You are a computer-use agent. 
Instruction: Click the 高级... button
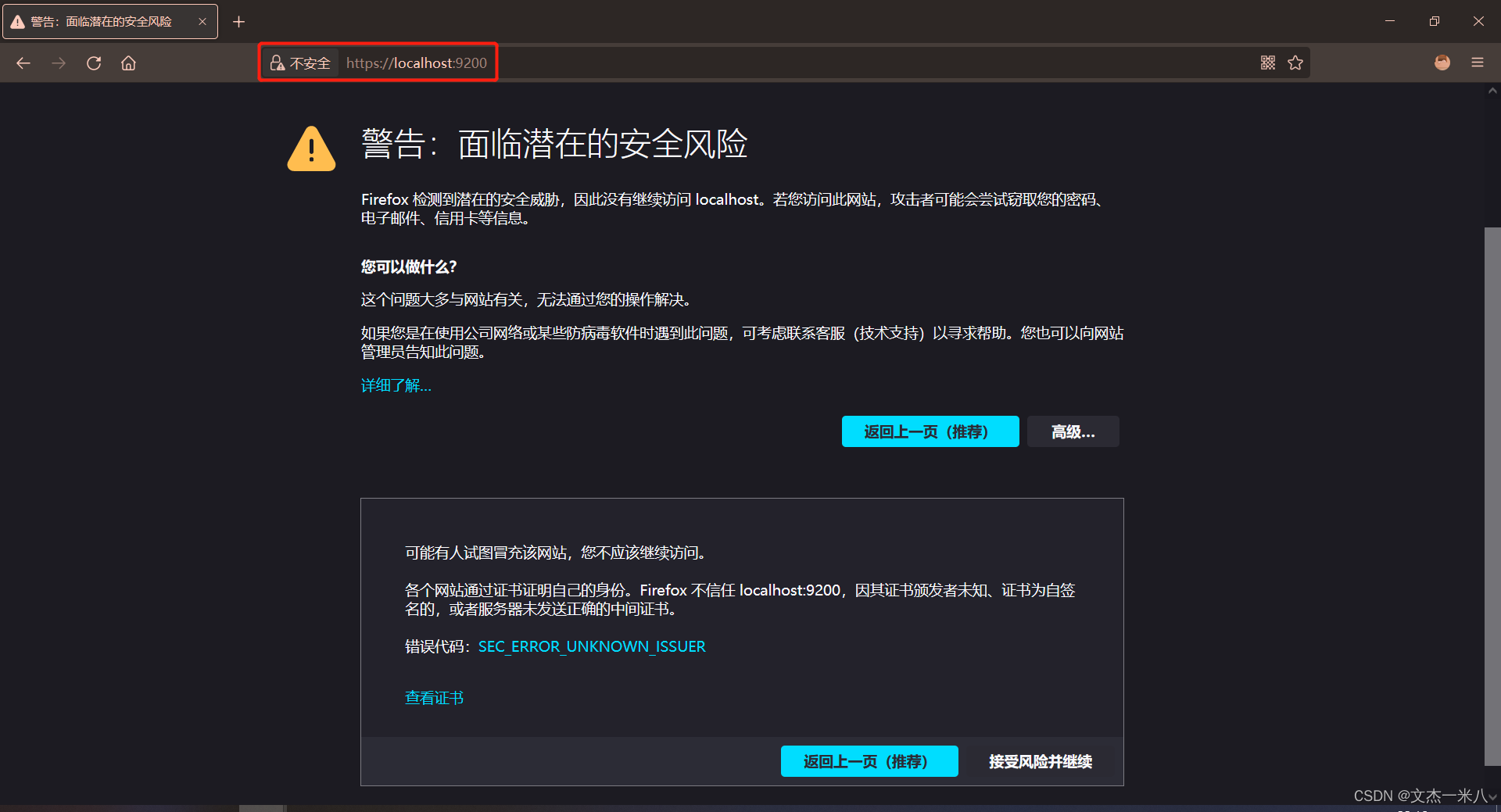pos(1073,431)
